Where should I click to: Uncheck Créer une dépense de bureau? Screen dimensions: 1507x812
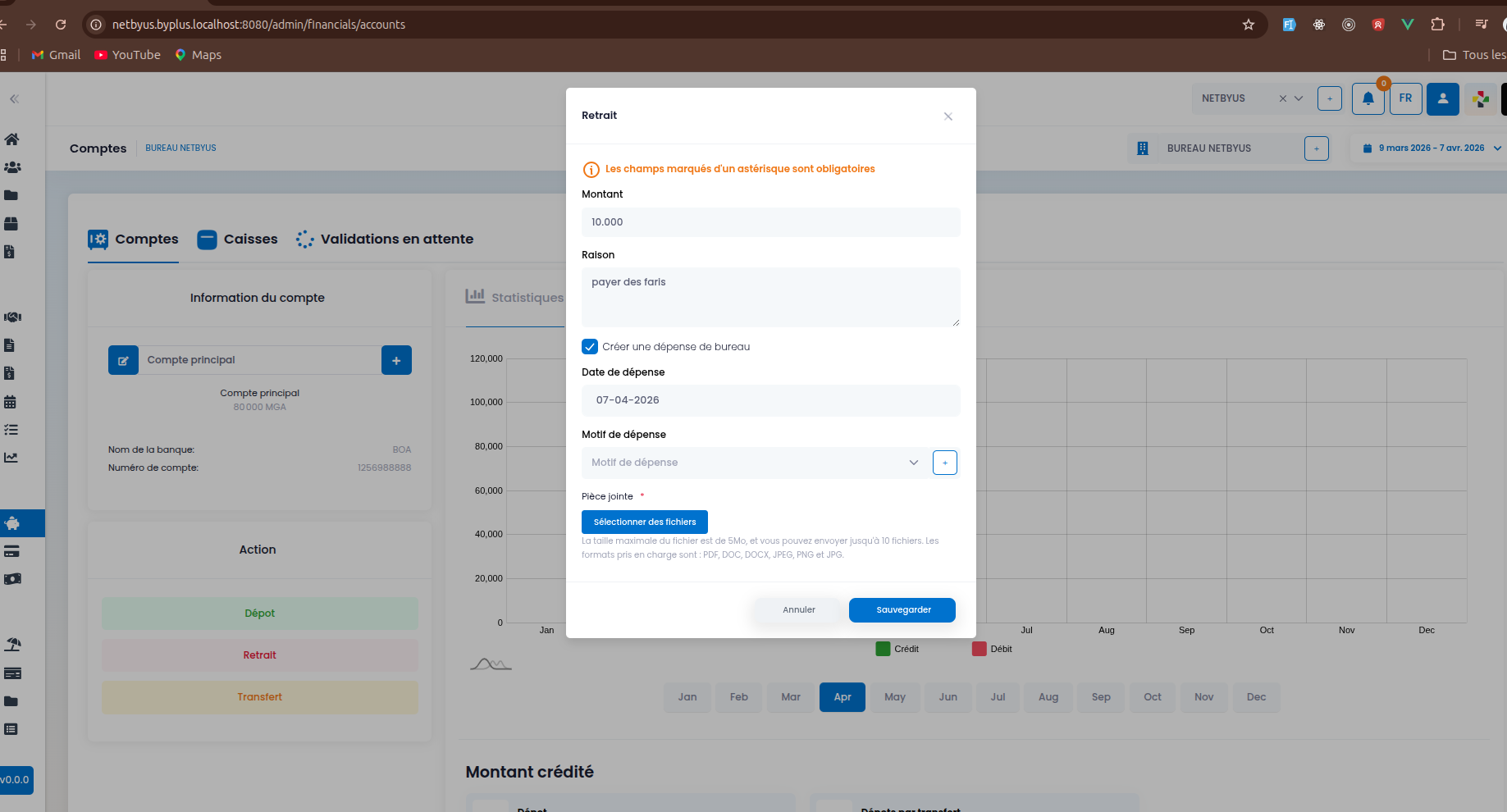click(x=590, y=347)
